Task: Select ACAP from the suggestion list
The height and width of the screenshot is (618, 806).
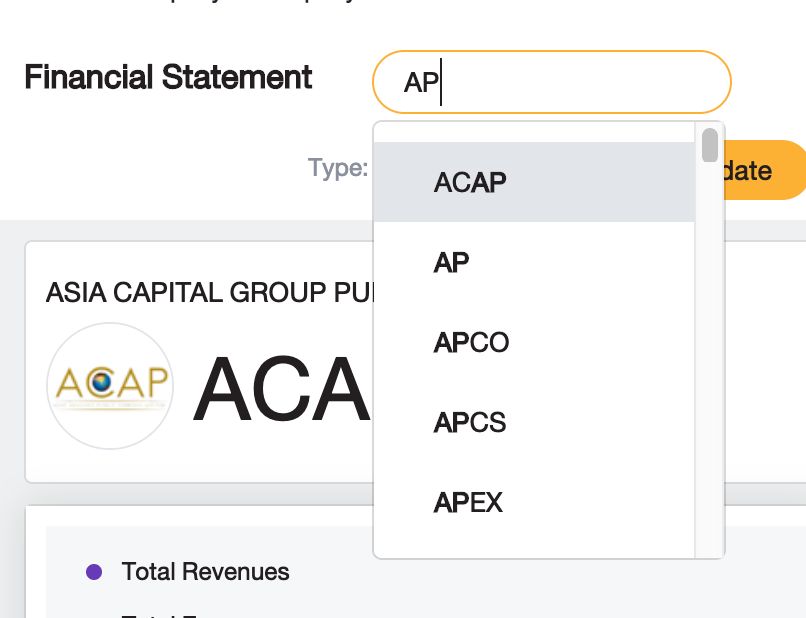Action: pos(470,182)
